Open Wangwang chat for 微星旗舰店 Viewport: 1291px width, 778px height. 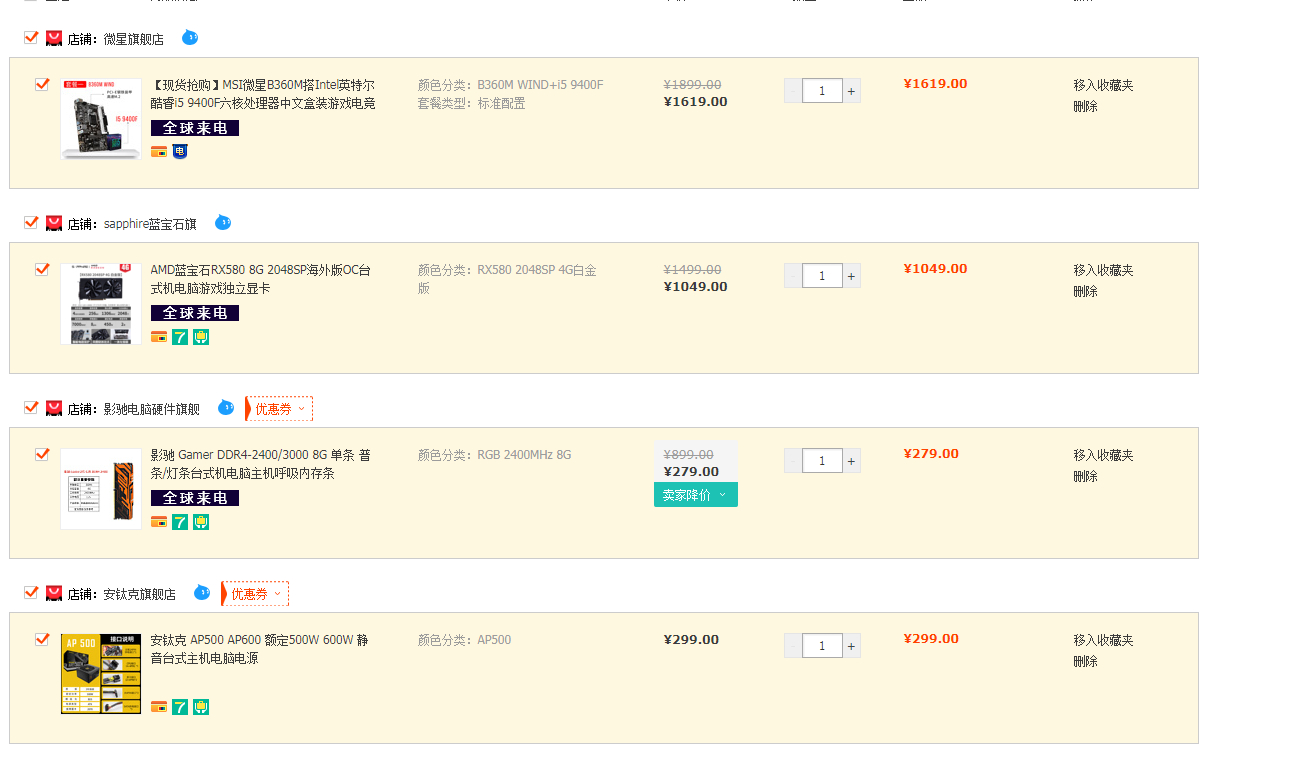pos(190,38)
